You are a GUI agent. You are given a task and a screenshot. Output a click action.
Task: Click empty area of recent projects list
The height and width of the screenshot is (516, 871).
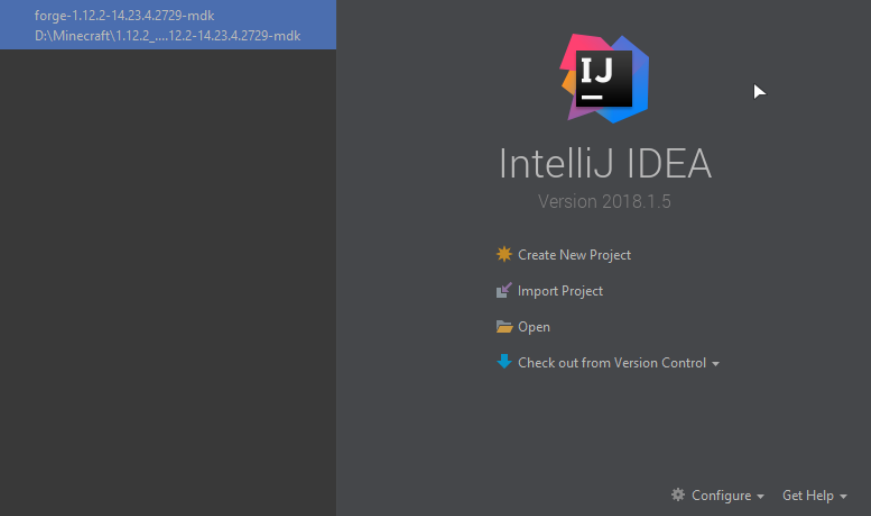167,280
